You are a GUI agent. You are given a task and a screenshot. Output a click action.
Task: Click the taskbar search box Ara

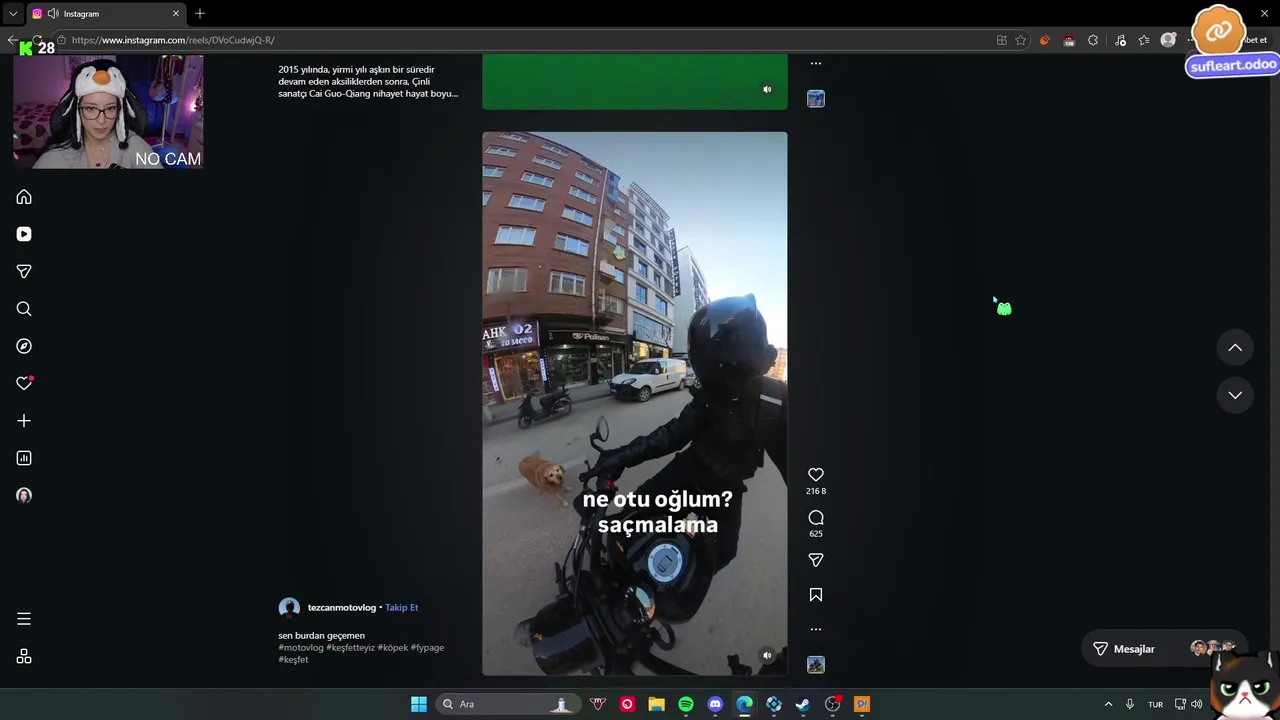(x=508, y=704)
